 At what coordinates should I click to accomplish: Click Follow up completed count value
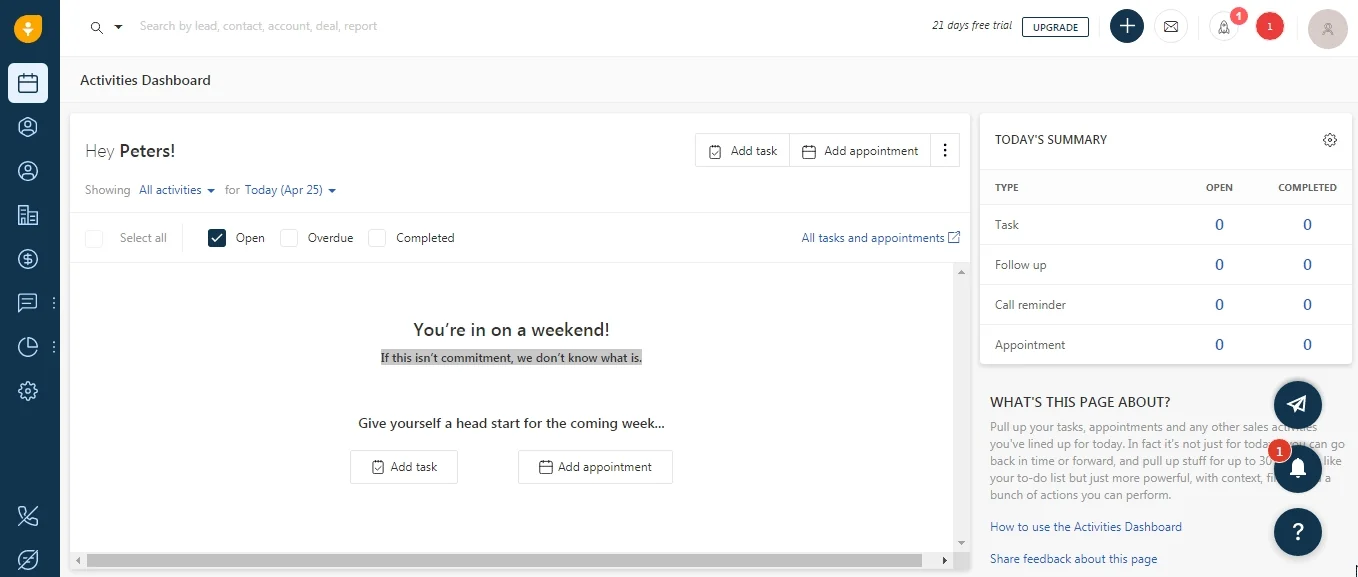click(1307, 265)
